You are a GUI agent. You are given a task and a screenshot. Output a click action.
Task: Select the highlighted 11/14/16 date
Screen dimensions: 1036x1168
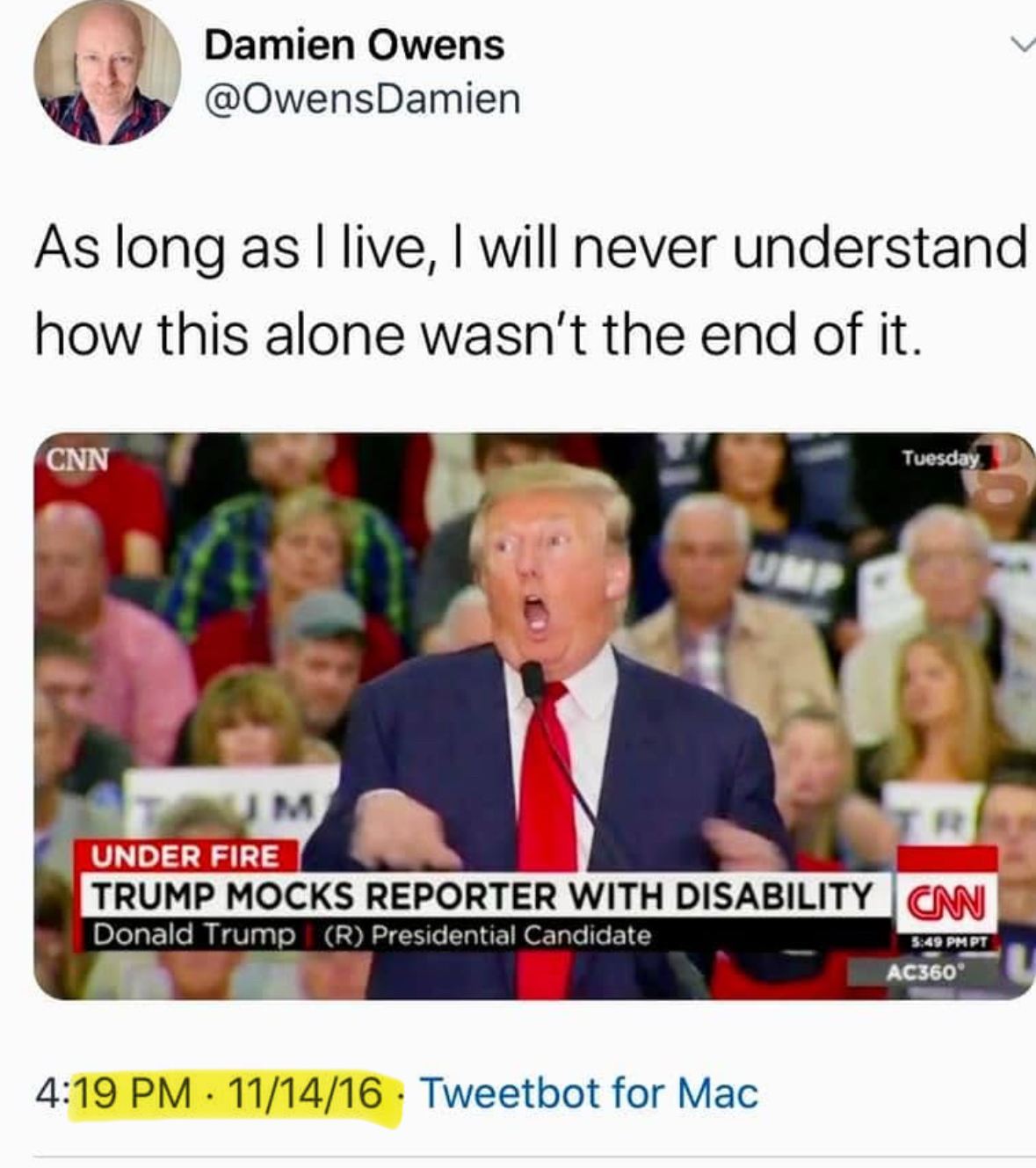305,1093
